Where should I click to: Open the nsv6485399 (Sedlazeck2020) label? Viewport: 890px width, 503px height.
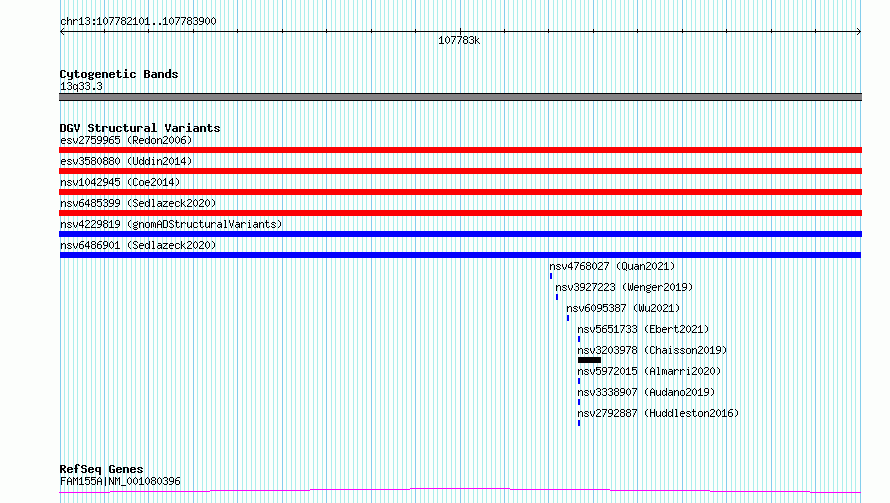138,203
